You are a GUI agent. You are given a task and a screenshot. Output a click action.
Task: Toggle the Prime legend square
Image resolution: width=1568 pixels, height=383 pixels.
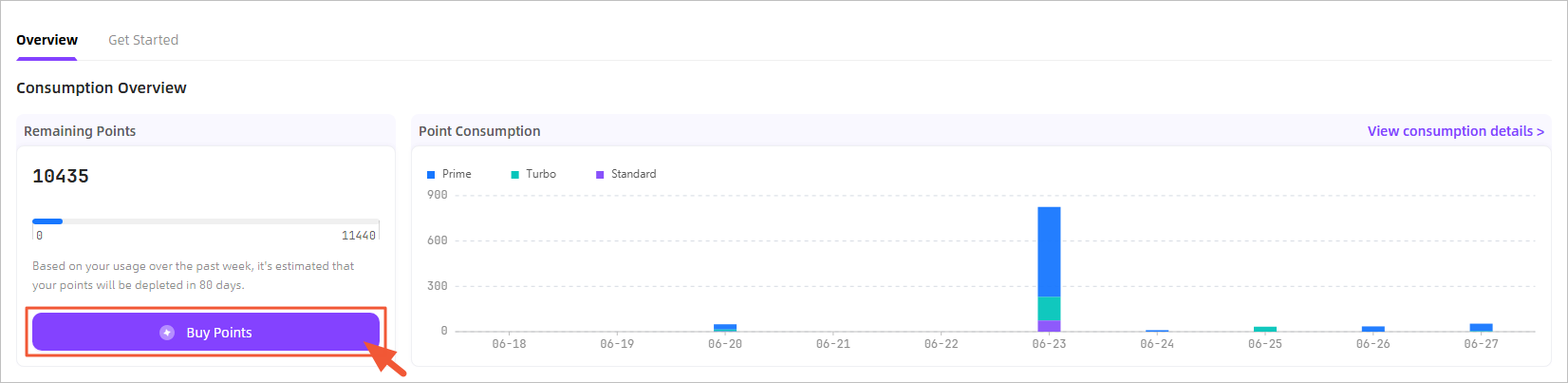tap(431, 175)
